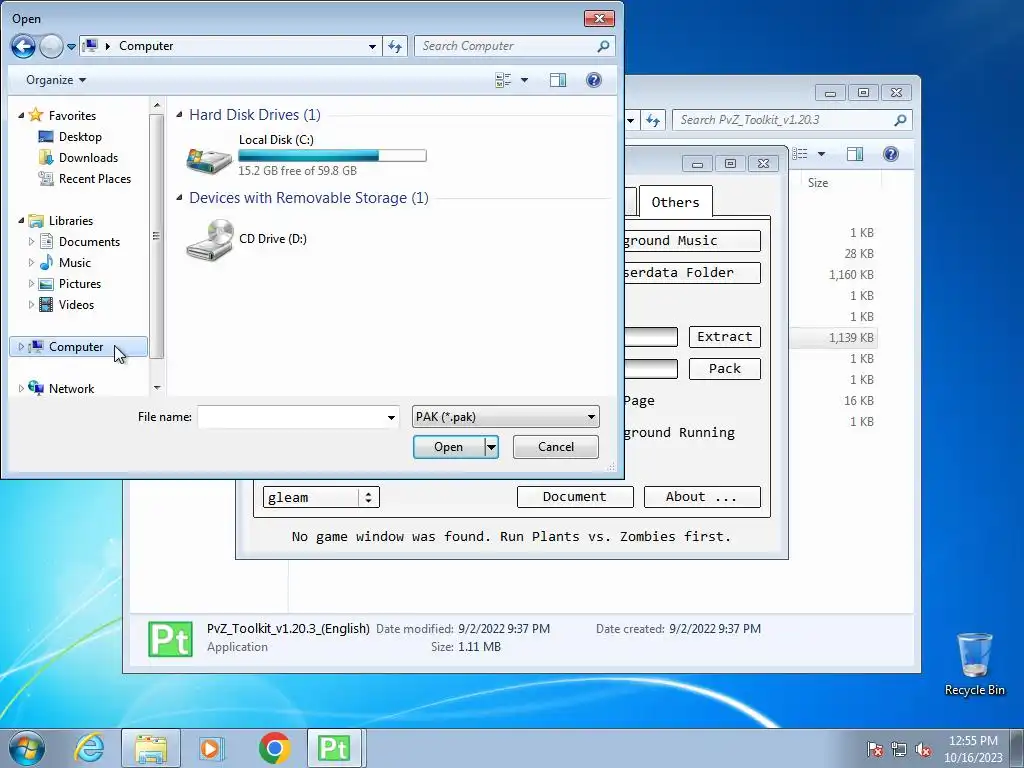Screen dimensions: 1024x768
Task: Open Document in PvZ Toolkit
Action: (x=575, y=497)
